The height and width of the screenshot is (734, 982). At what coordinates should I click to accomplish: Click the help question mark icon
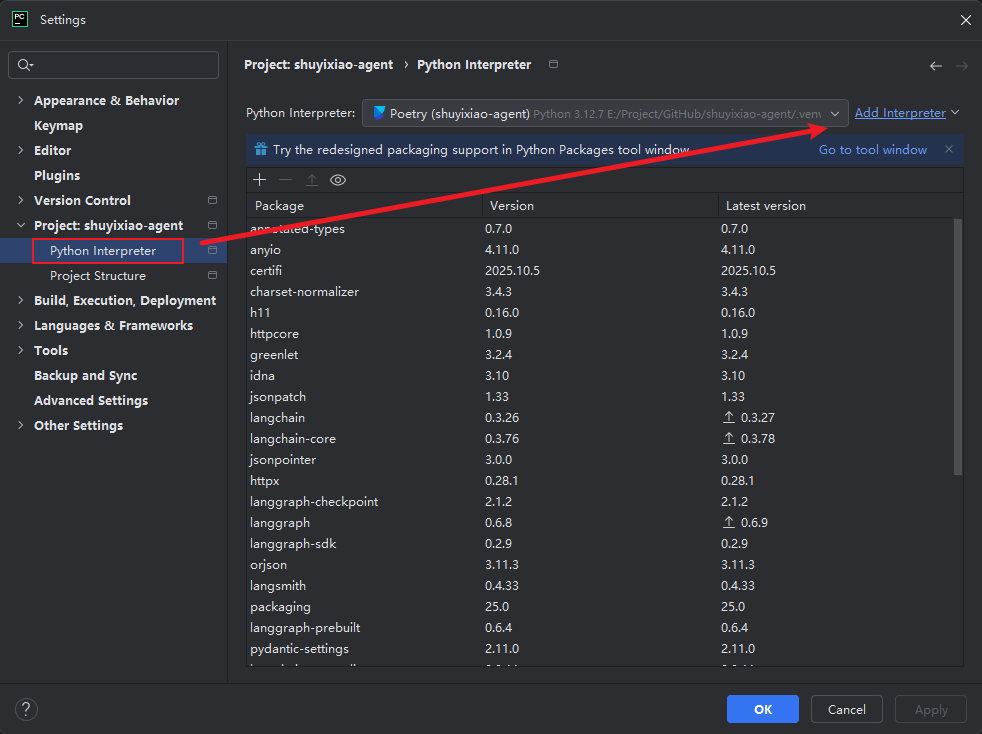click(26, 710)
